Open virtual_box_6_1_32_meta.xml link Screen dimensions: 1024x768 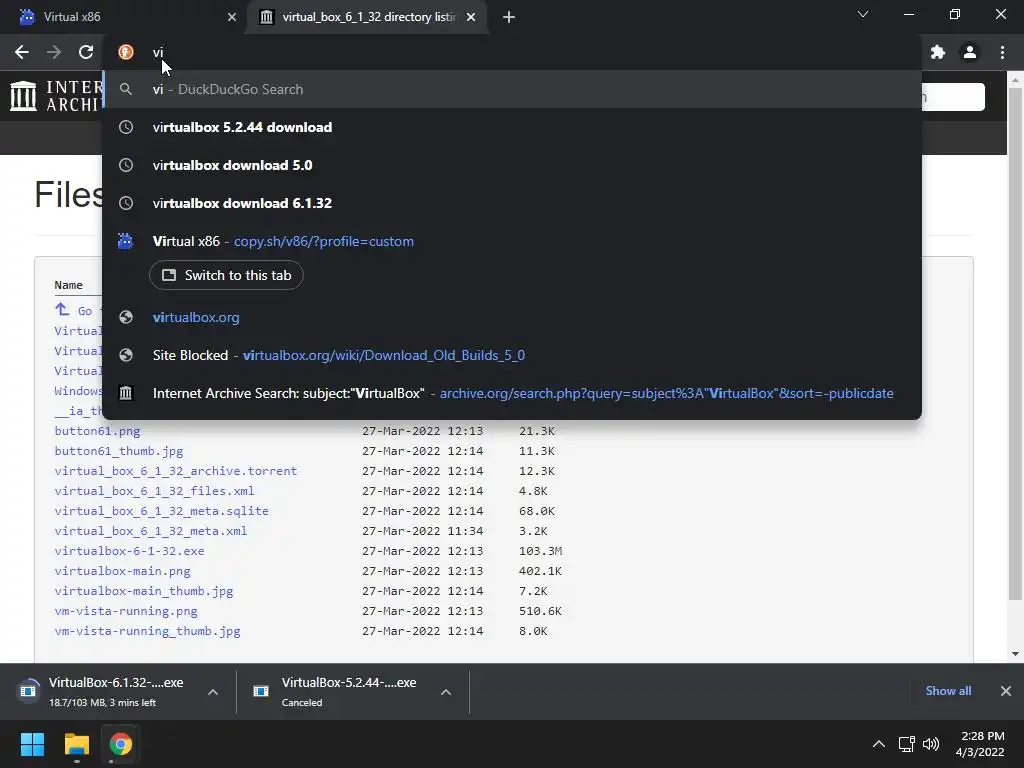151,531
